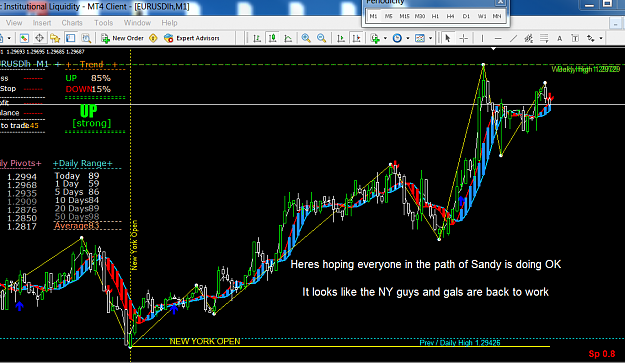The image size is (625, 363).
Task: Select the standard Cursor arrow tool
Action: click(448, 38)
